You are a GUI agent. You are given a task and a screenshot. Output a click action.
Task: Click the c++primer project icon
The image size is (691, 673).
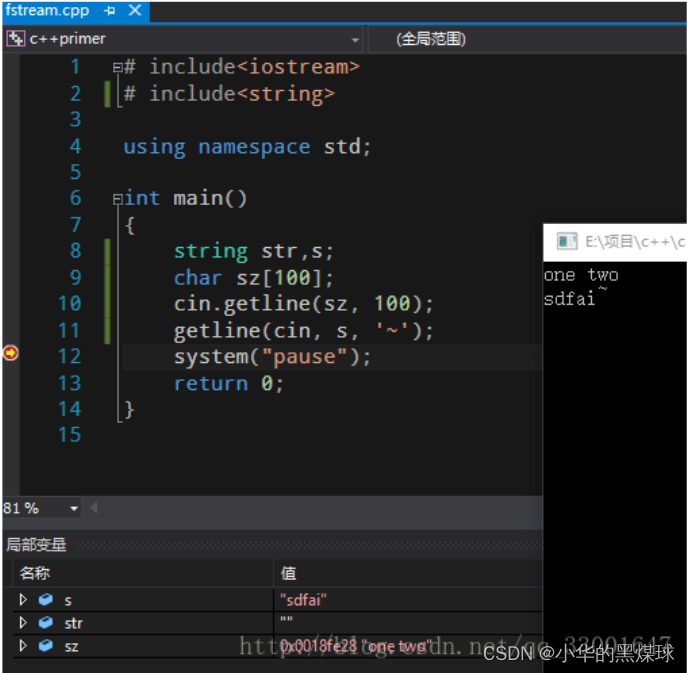(x=15, y=39)
